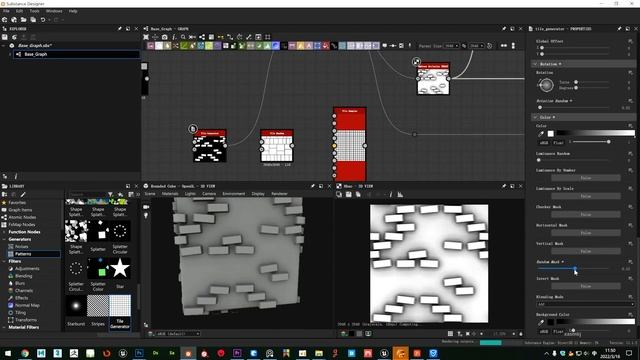Toggle Vertical Mask False button
The width and height of the screenshot is (640, 360).
pos(586,251)
